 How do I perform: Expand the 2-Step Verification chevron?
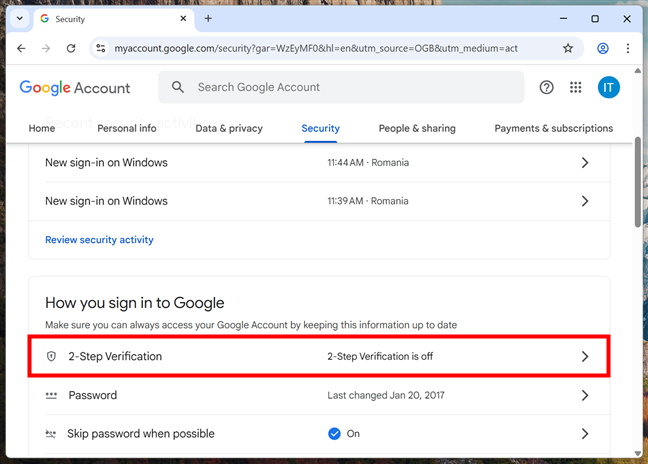(x=585, y=356)
